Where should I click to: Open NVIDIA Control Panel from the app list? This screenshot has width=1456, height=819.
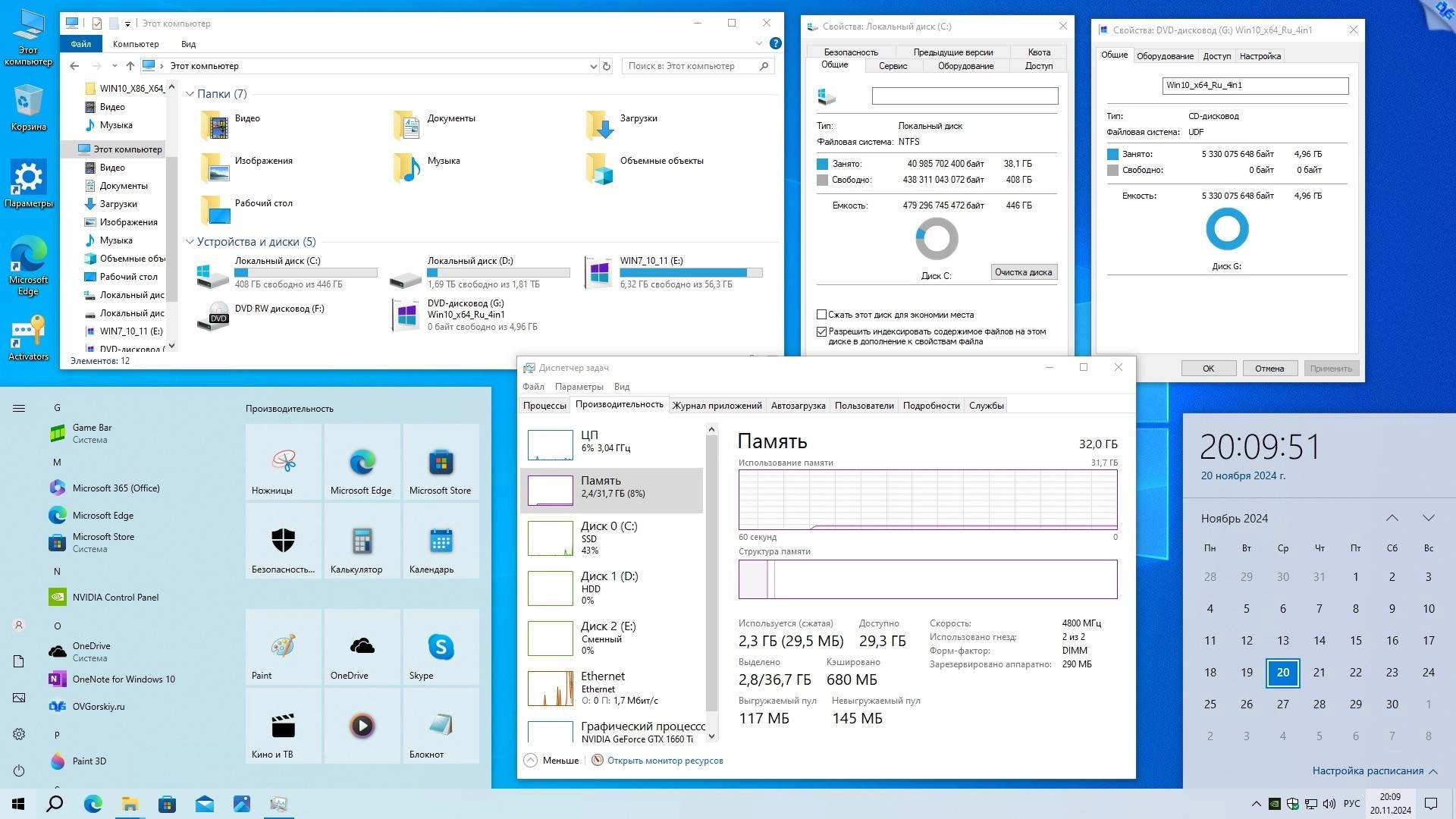[117, 597]
